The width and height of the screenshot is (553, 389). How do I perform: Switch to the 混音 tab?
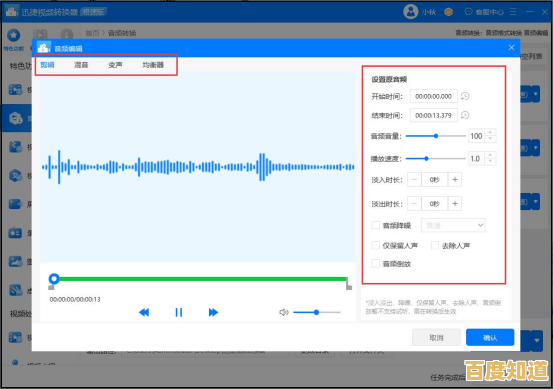tap(81, 65)
